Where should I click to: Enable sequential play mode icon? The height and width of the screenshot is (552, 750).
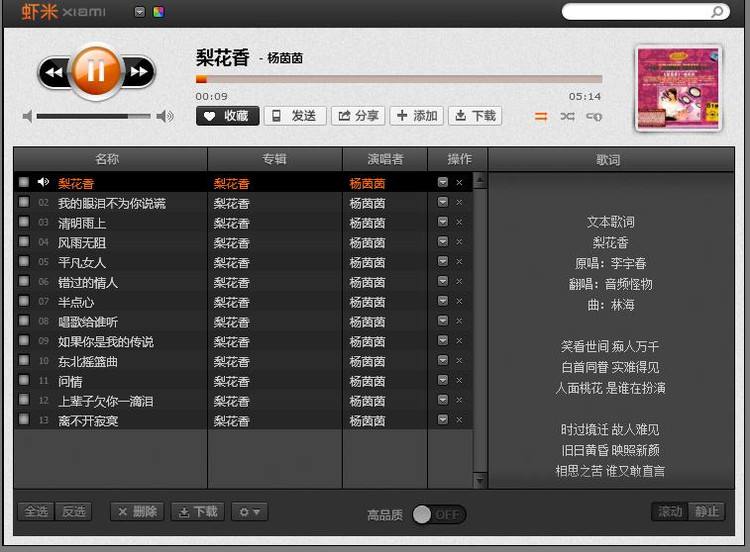click(x=541, y=116)
